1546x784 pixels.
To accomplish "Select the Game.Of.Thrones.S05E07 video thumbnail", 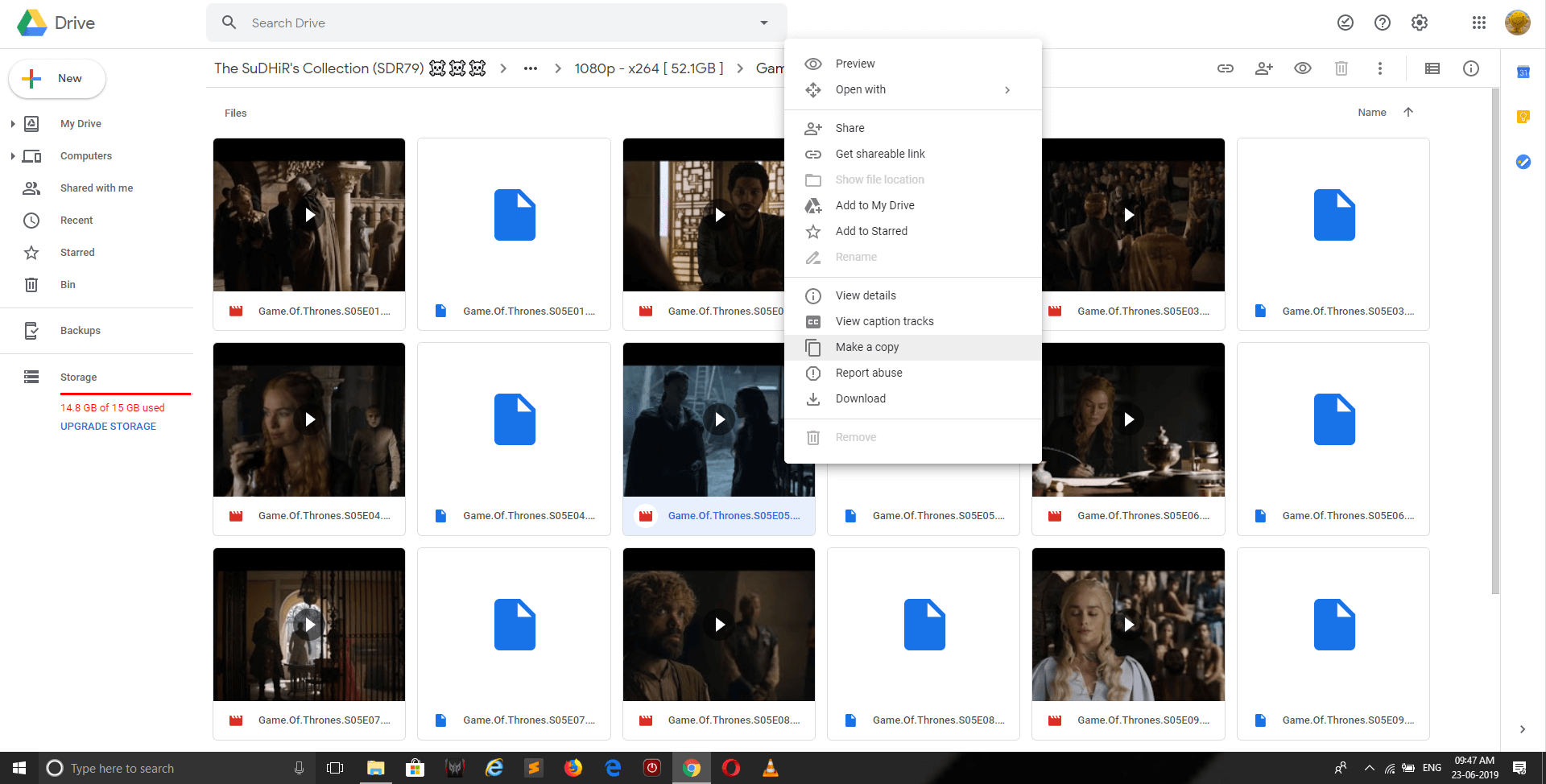I will point(309,625).
